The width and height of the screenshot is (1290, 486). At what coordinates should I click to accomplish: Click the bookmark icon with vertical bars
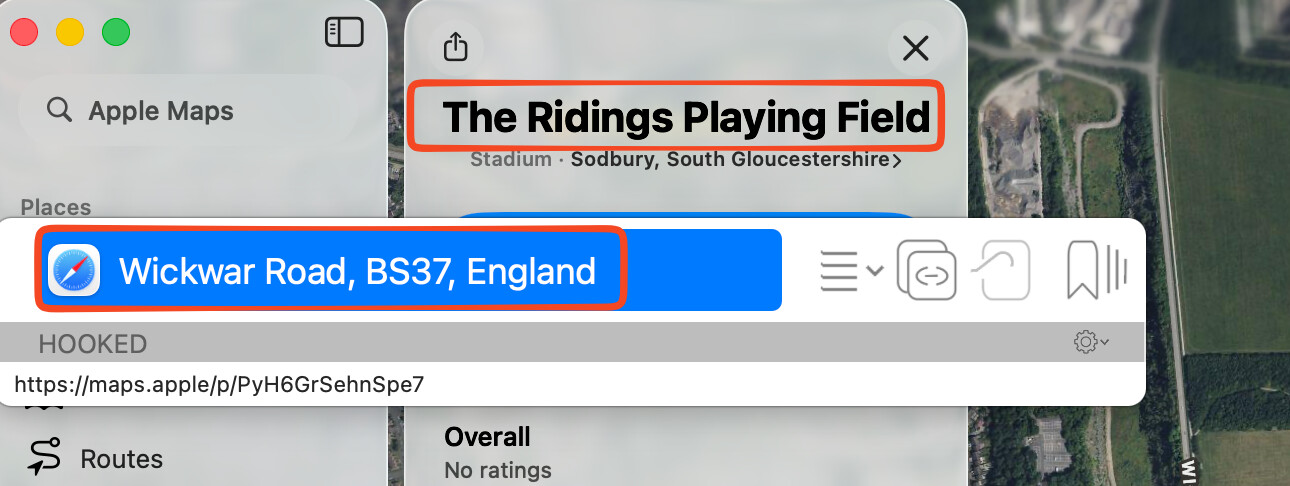coord(1096,270)
